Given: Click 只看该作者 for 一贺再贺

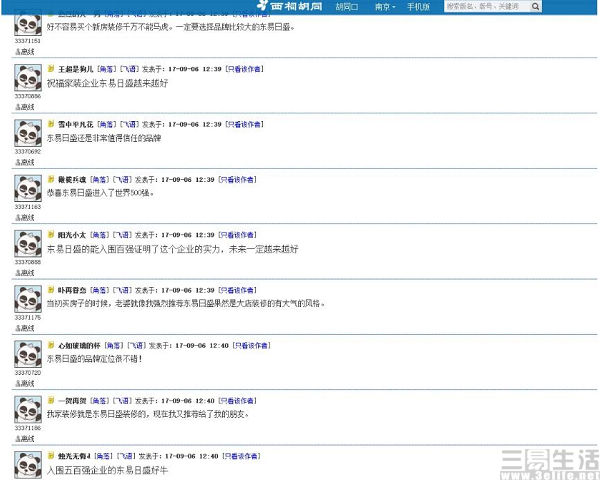Looking at the screenshot, I should [237, 401].
